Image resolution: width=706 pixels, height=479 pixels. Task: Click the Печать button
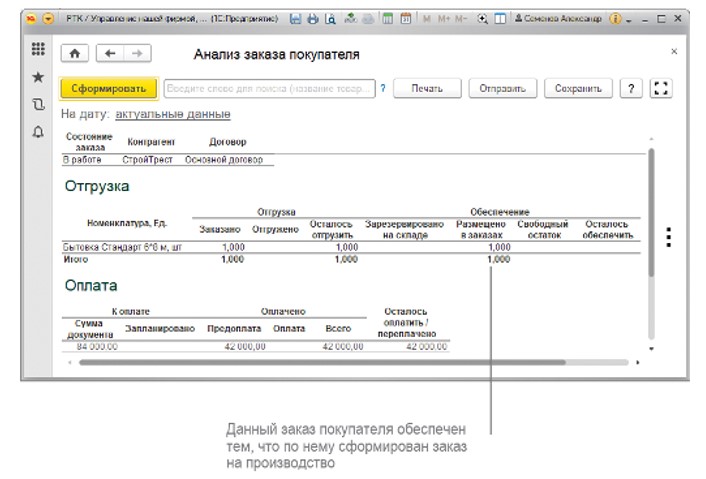click(426, 88)
